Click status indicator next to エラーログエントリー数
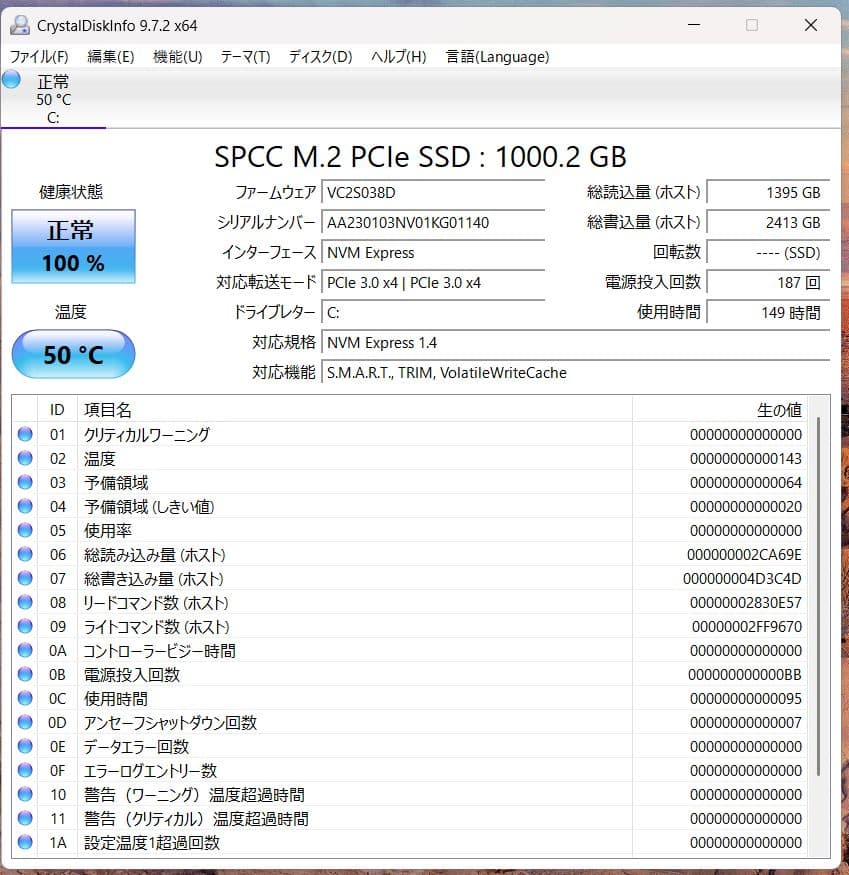Viewport: 849px width, 875px height. click(25, 770)
